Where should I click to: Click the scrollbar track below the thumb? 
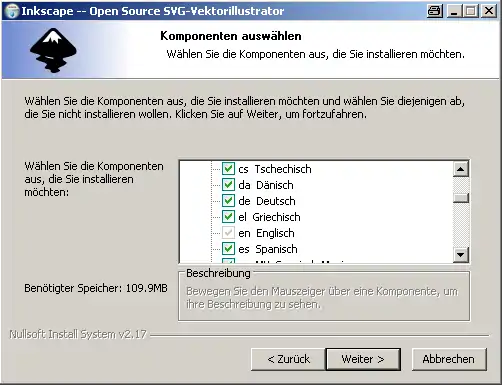click(461, 225)
